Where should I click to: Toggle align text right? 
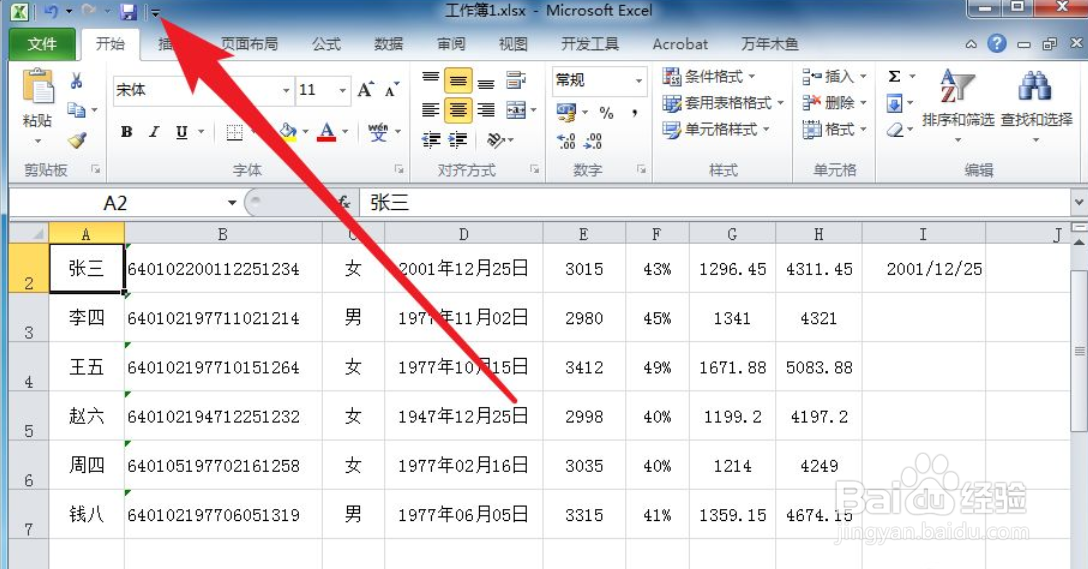pos(486,110)
